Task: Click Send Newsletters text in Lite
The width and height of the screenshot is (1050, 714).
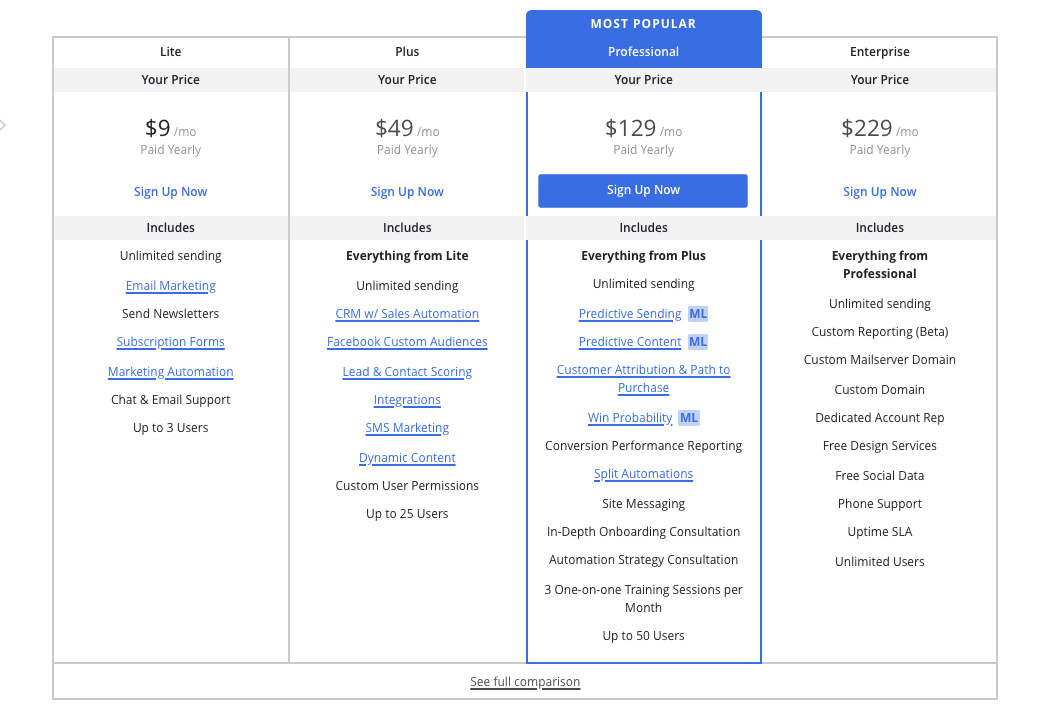Action: click(x=171, y=313)
